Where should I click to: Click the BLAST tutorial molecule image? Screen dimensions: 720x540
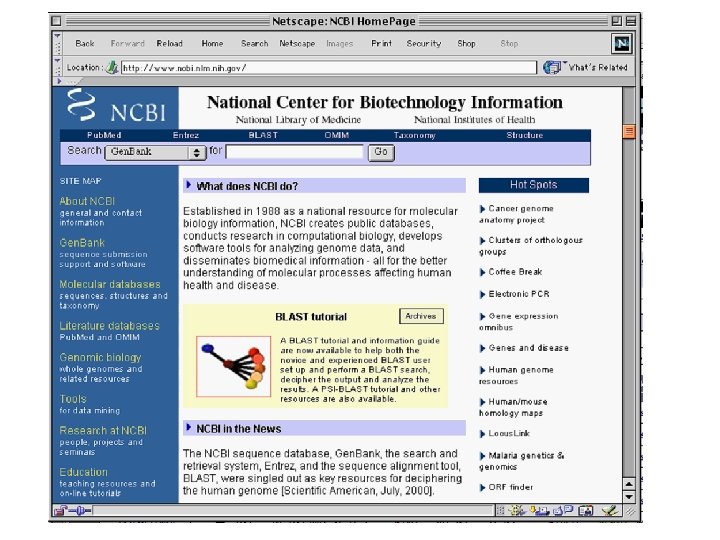(234, 366)
